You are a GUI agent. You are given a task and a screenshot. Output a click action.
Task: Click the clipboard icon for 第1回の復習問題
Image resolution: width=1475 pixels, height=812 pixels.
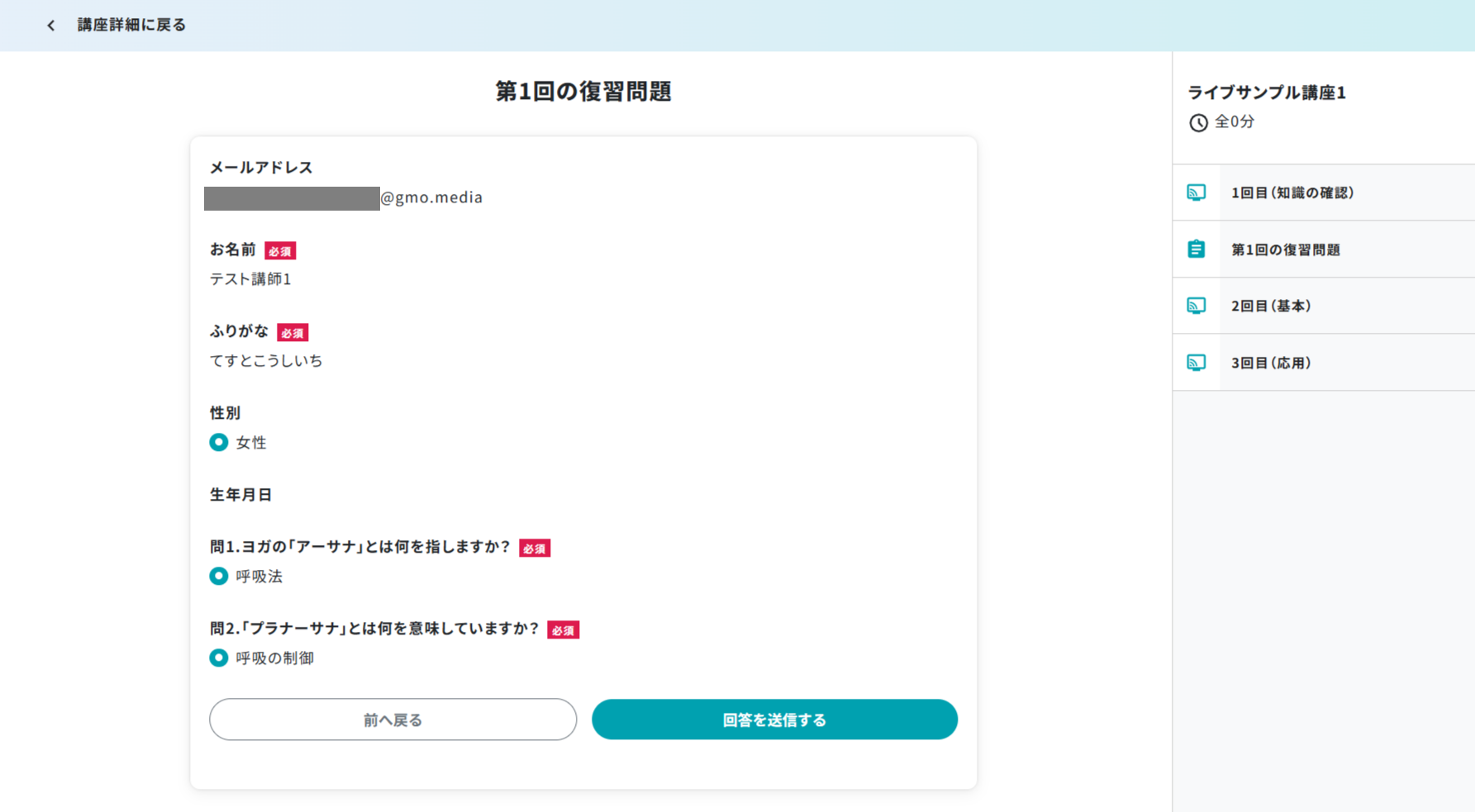point(1196,249)
